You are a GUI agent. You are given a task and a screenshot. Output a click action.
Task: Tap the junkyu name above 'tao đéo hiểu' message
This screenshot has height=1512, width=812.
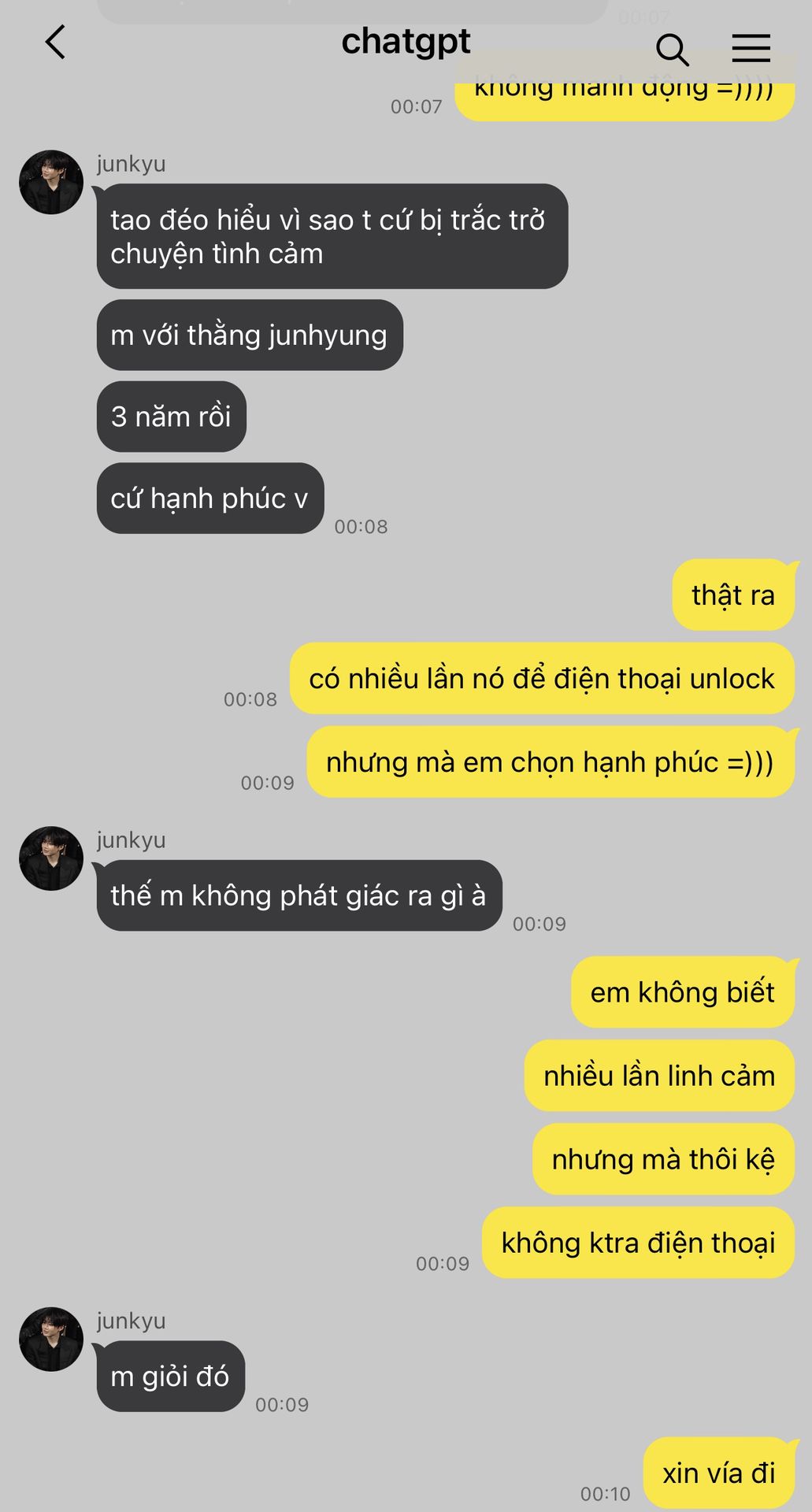132,164
